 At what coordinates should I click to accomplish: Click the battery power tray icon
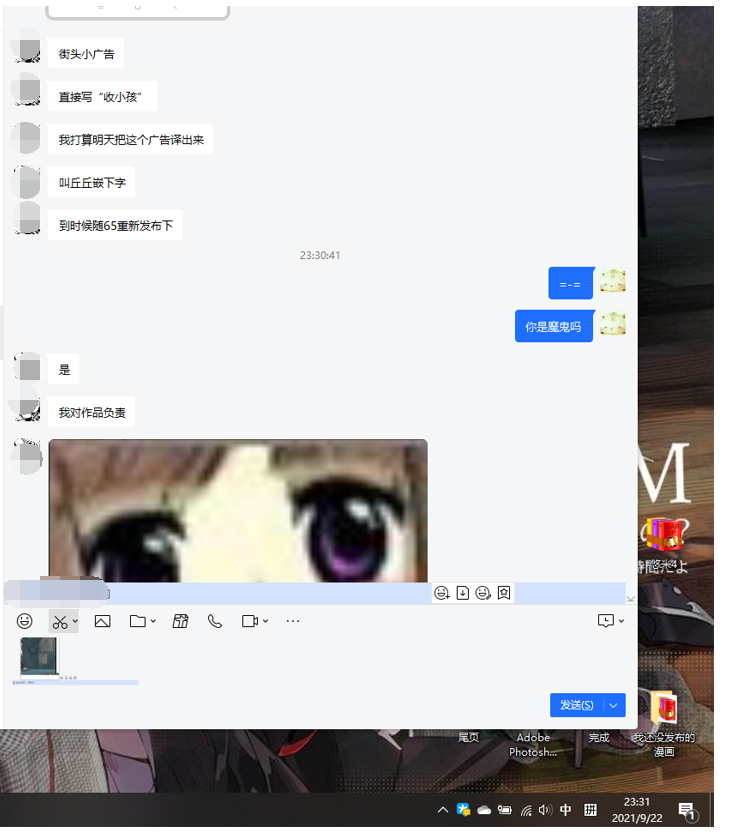(504, 810)
